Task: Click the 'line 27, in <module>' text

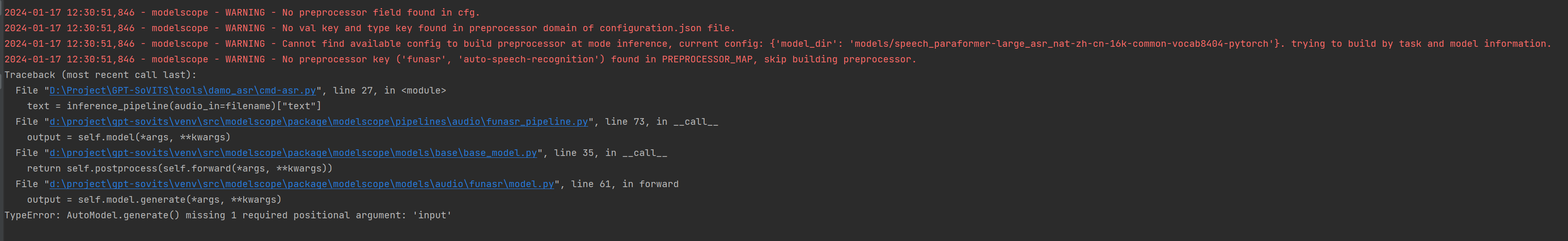Action: (x=390, y=91)
